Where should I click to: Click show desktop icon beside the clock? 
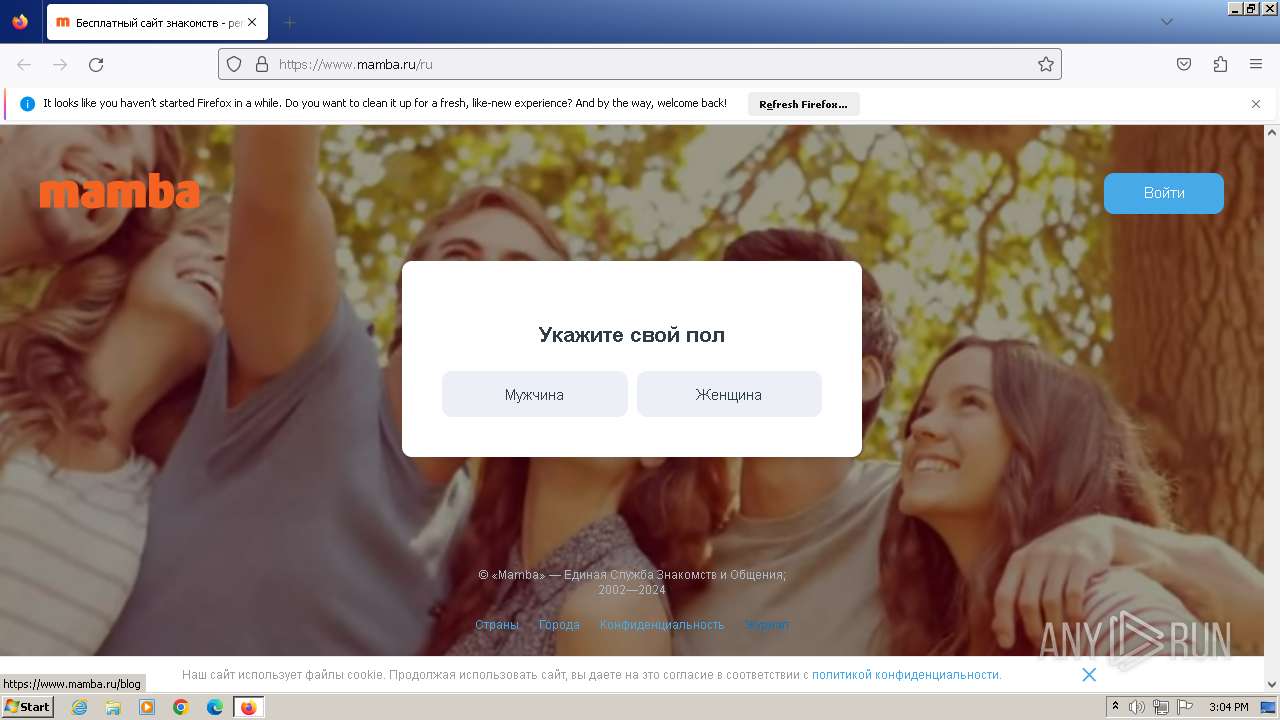point(1268,707)
